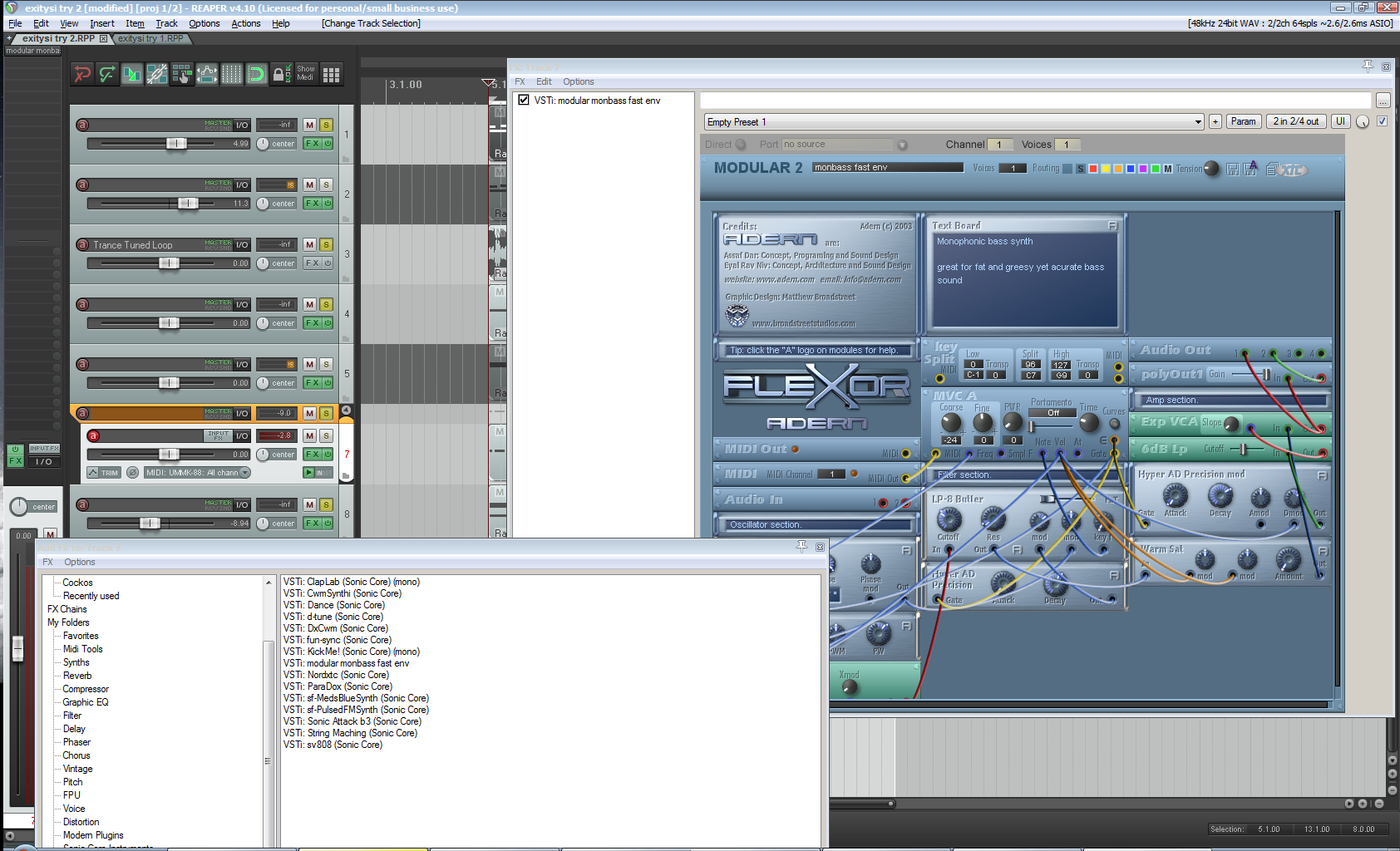Click Modular 2 routing S button
The width and height of the screenshot is (1400, 851).
pyautogui.click(x=1081, y=169)
